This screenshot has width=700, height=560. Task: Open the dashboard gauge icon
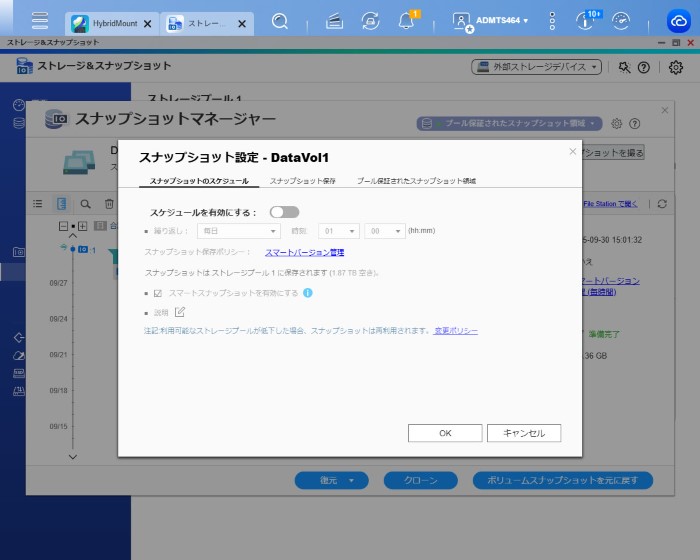(621, 20)
